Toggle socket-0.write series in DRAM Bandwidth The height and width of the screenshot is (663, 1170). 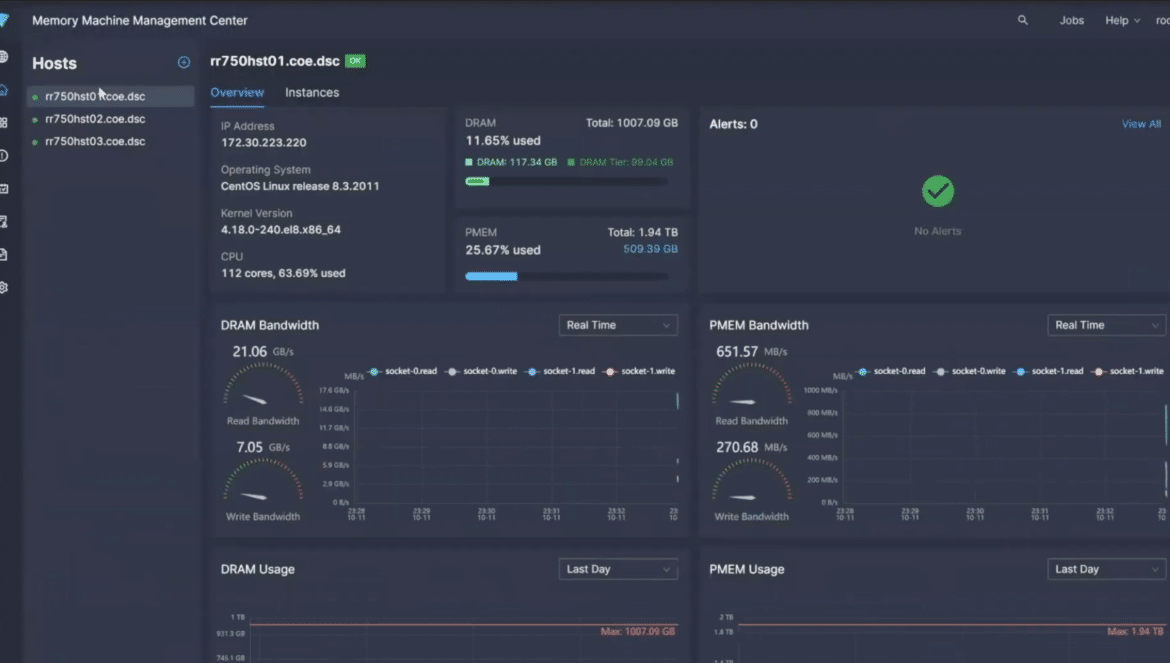[481, 371]
